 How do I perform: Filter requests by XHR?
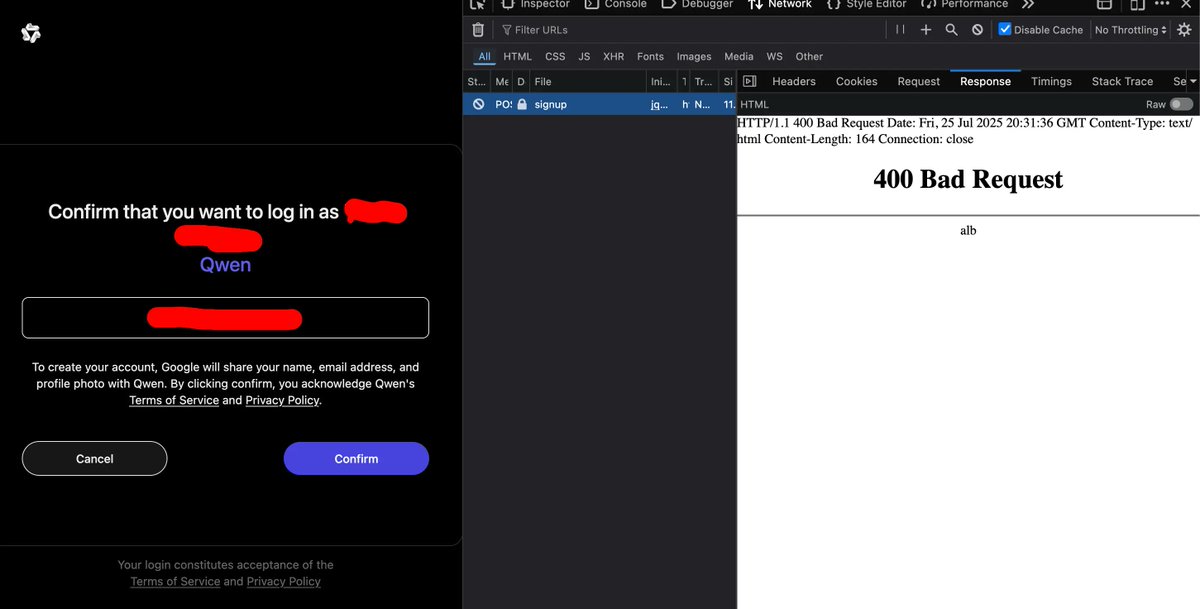[614, 57]
